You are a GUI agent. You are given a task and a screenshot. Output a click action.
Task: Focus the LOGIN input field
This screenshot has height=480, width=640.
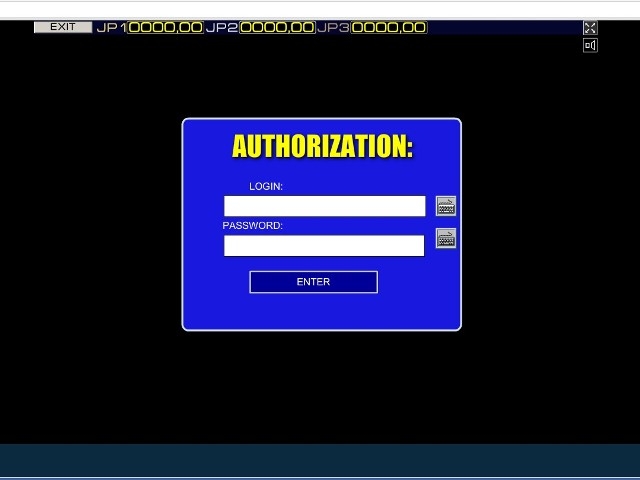[x=324, y=206]
